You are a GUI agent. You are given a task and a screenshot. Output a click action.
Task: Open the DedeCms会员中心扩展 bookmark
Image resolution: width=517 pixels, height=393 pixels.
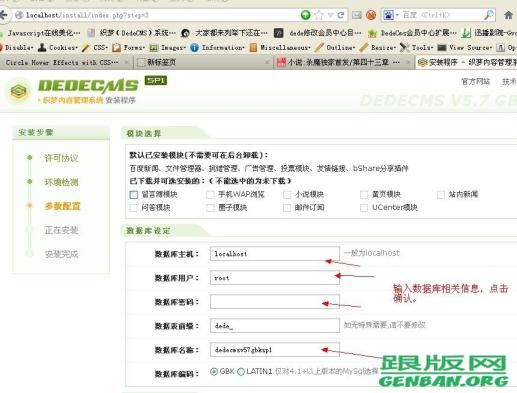click(x=412, y=33)
